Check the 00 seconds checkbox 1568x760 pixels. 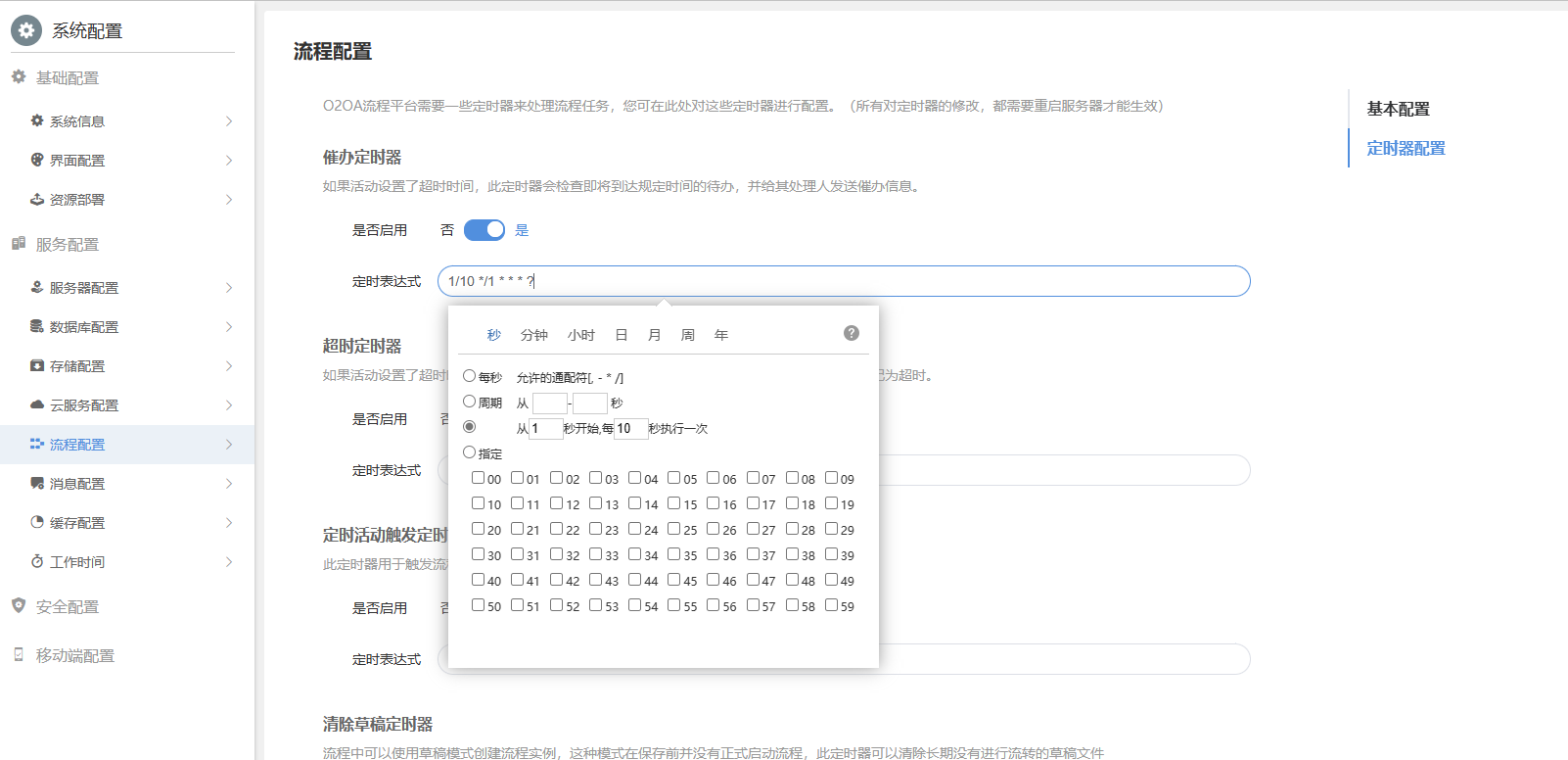479,478
